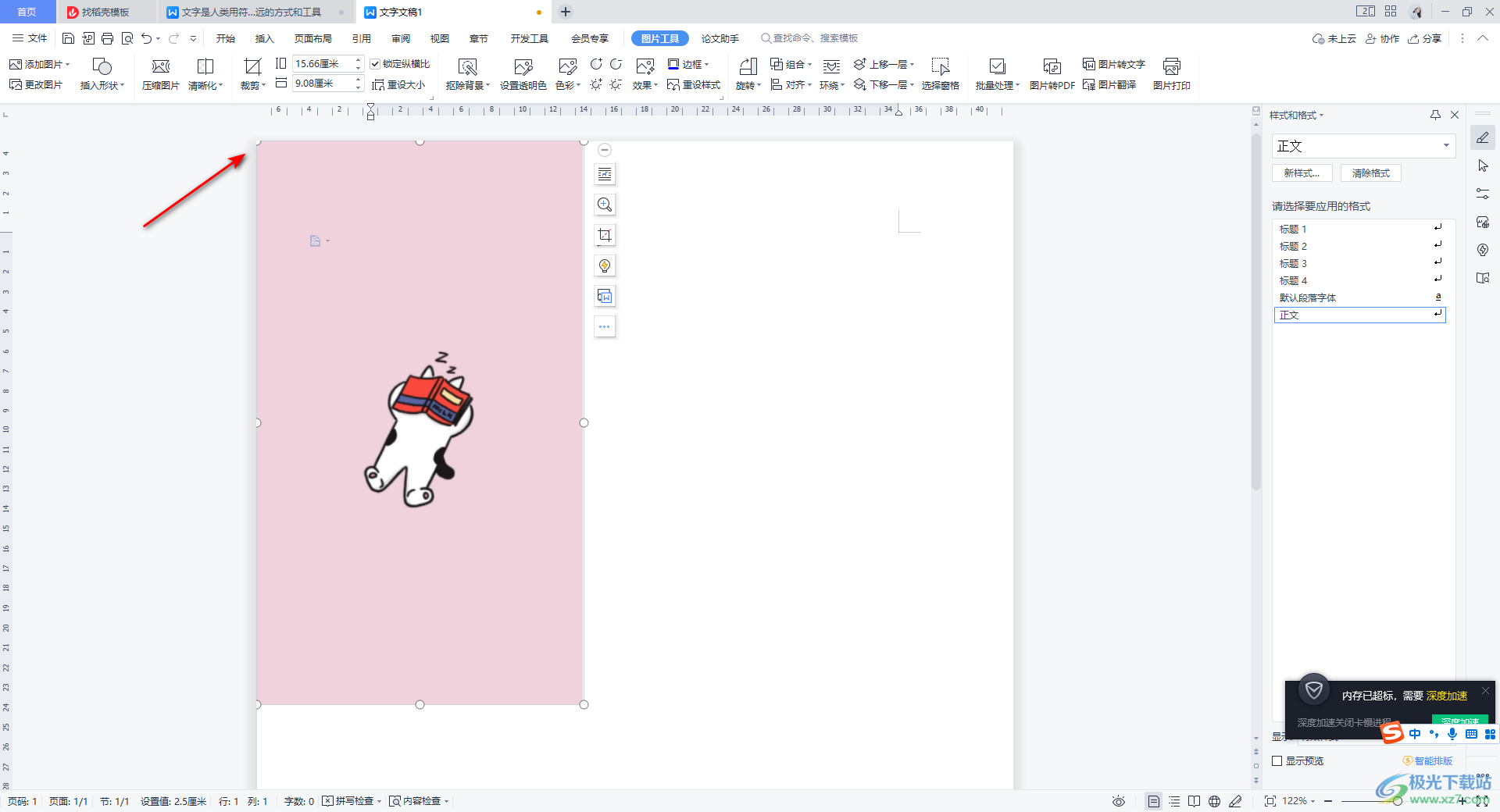Toggle 锁定纵横比 lock aspect ratio checkbox
This screenshot has width=1500, height=812.
tap(375, 64)
